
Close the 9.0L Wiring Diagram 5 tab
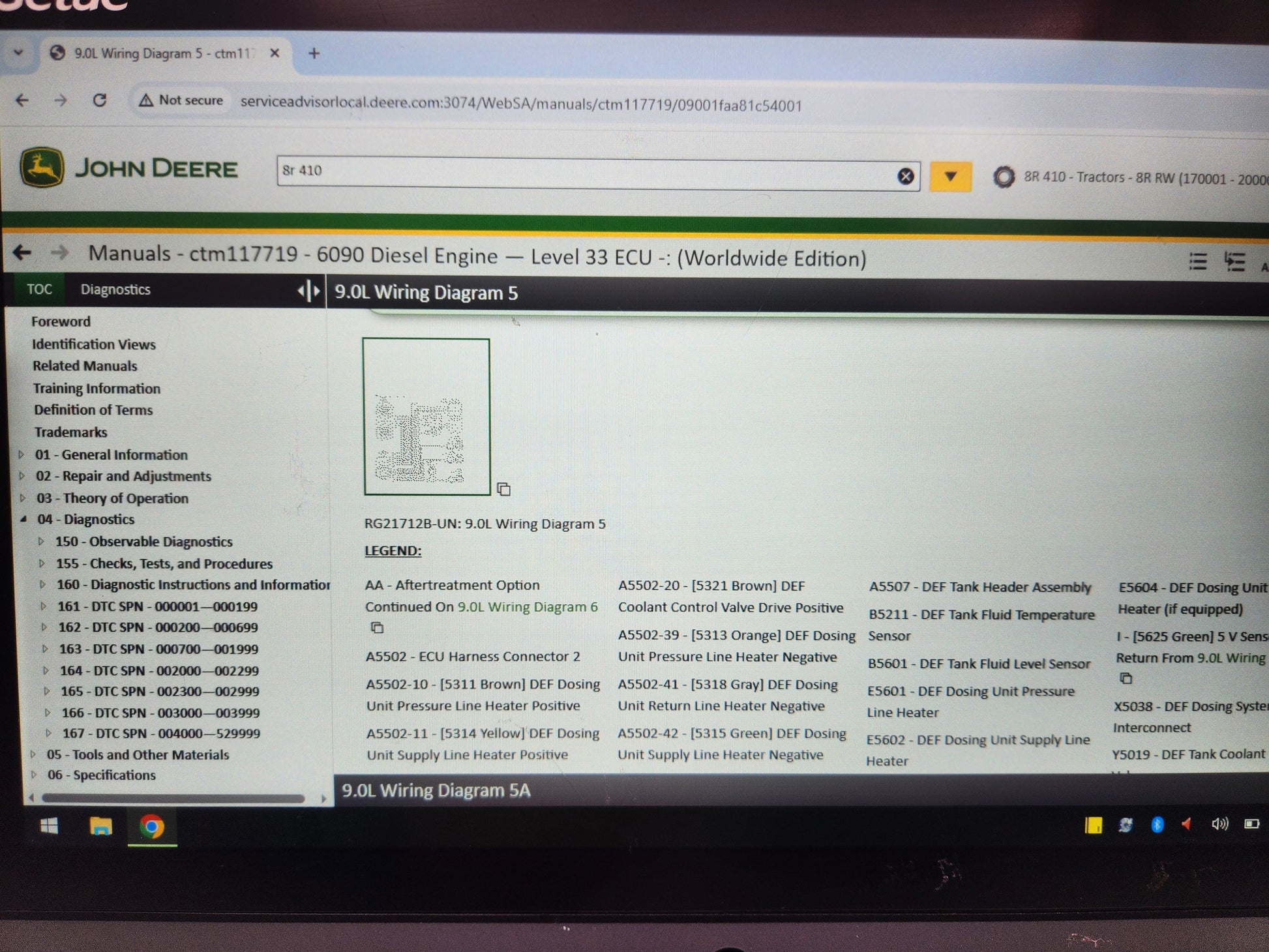[275, 53]
